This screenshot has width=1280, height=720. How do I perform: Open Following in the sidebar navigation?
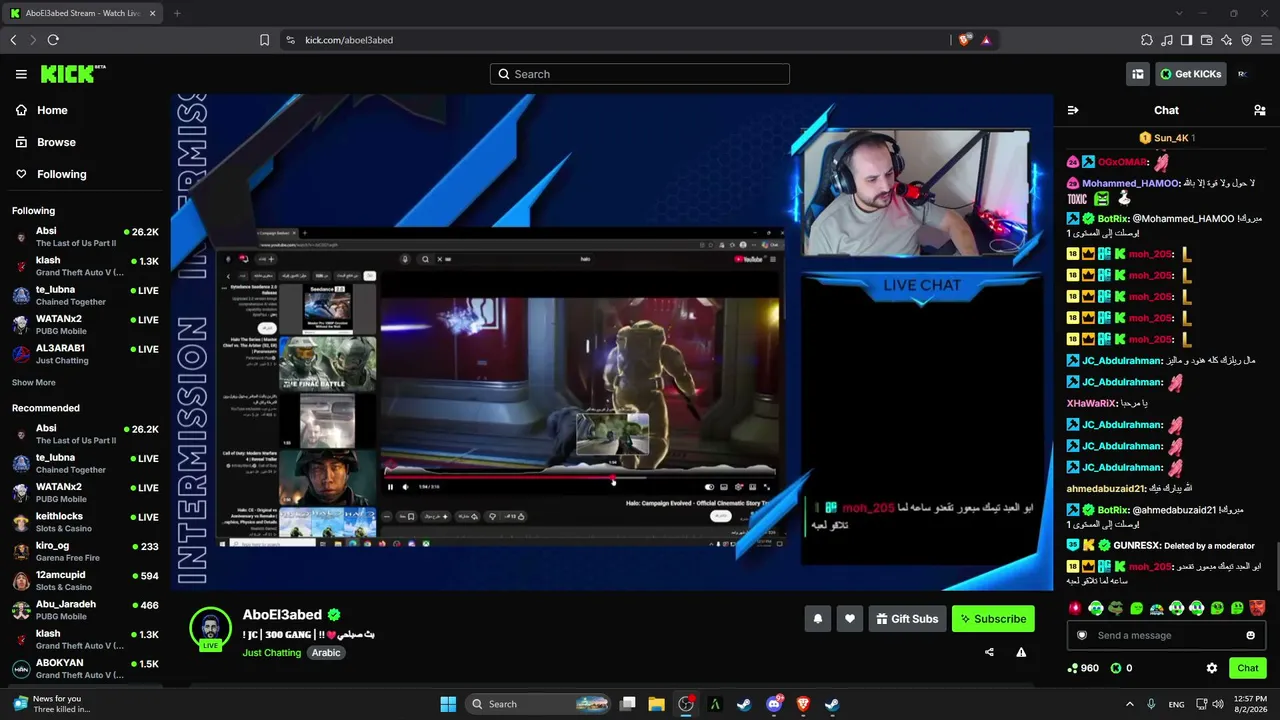(x=51, y=174)
